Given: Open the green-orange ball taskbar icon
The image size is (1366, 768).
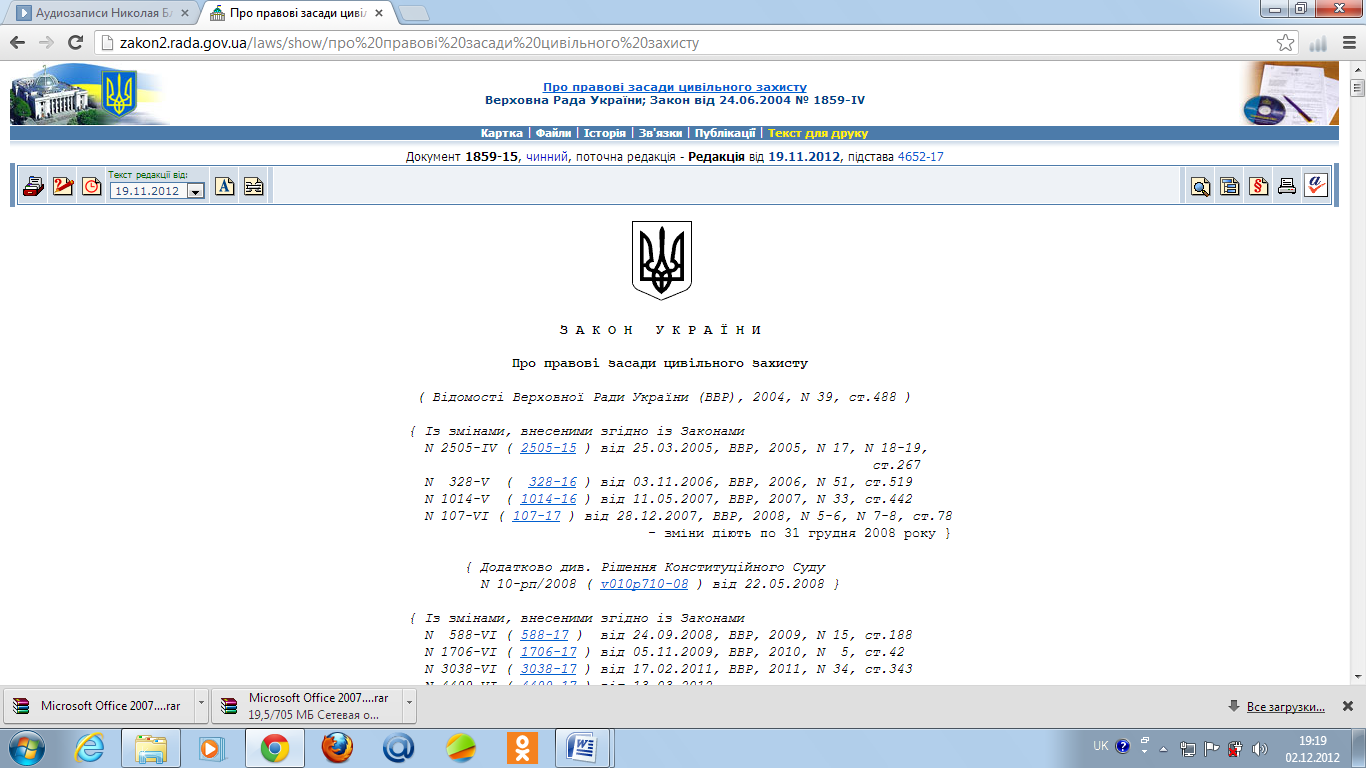Looking at the screenshot, I should point(461,748).
